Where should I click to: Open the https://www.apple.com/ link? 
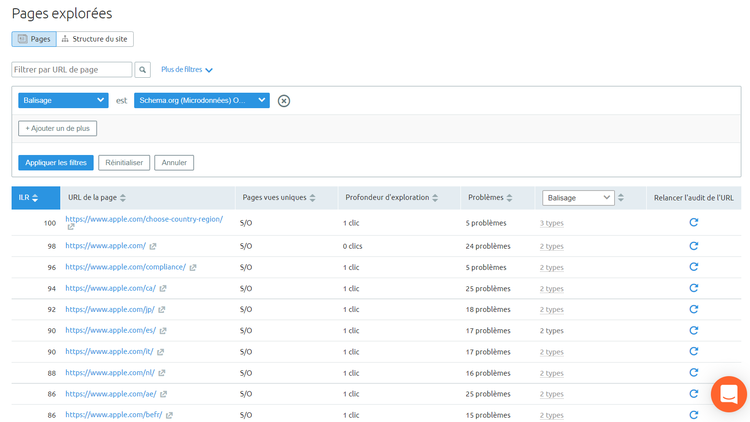click(x=105, y=246)
